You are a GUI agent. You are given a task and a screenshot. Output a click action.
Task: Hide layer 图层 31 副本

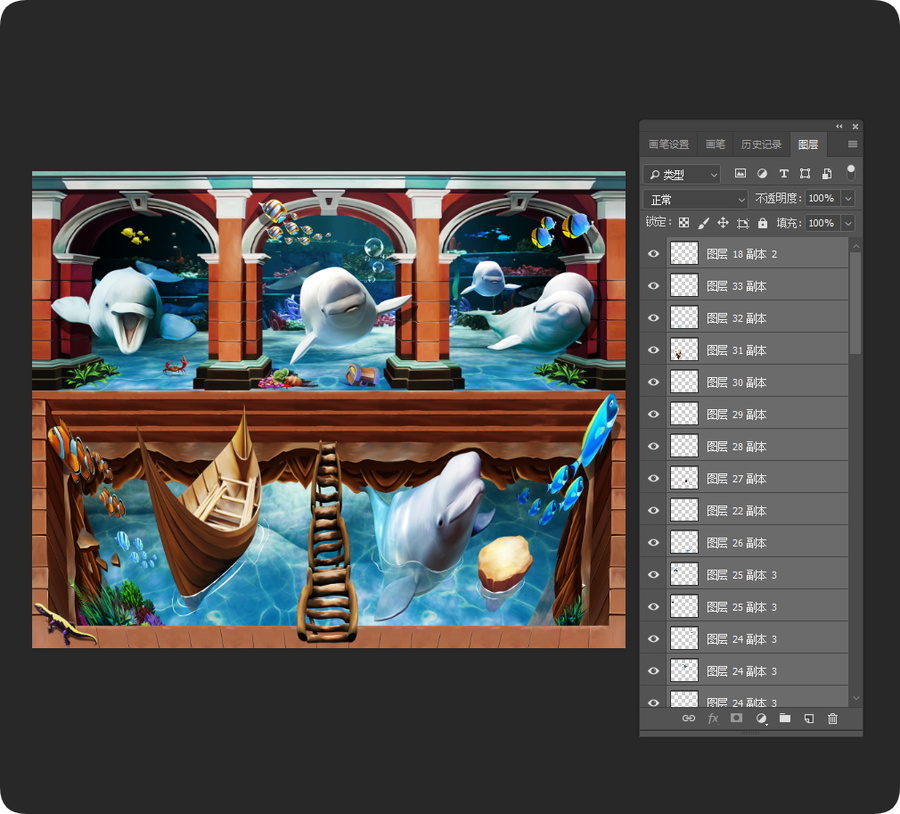pos(653,350)
